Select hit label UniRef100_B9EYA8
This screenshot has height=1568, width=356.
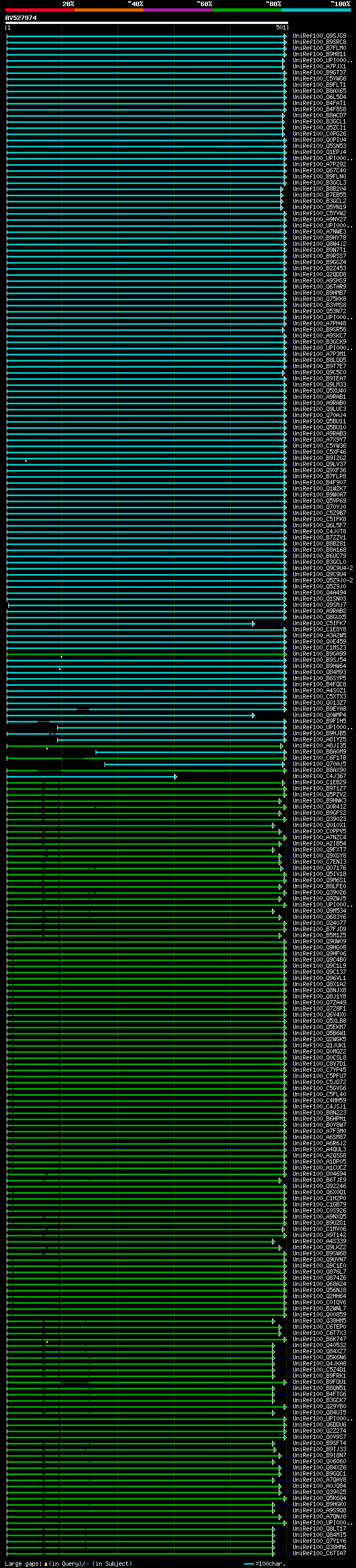tap(319, 709)
